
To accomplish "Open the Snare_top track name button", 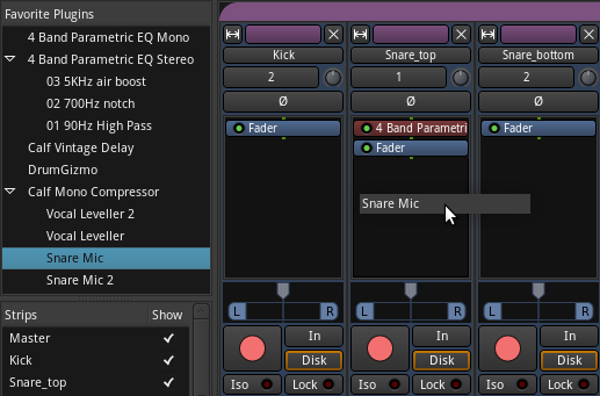I will click(x=411, y=55).
